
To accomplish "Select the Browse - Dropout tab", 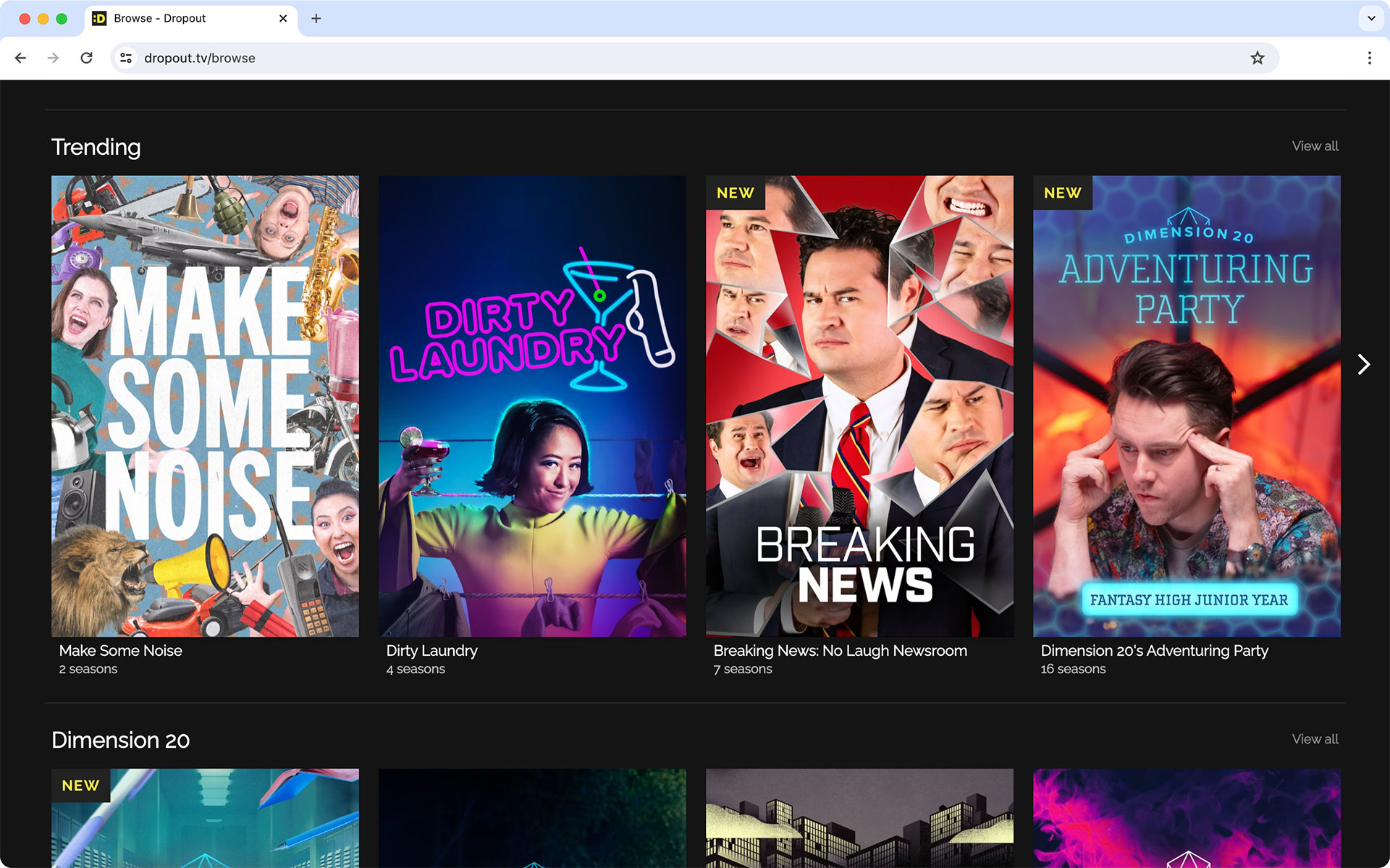I will pos(191,19).
